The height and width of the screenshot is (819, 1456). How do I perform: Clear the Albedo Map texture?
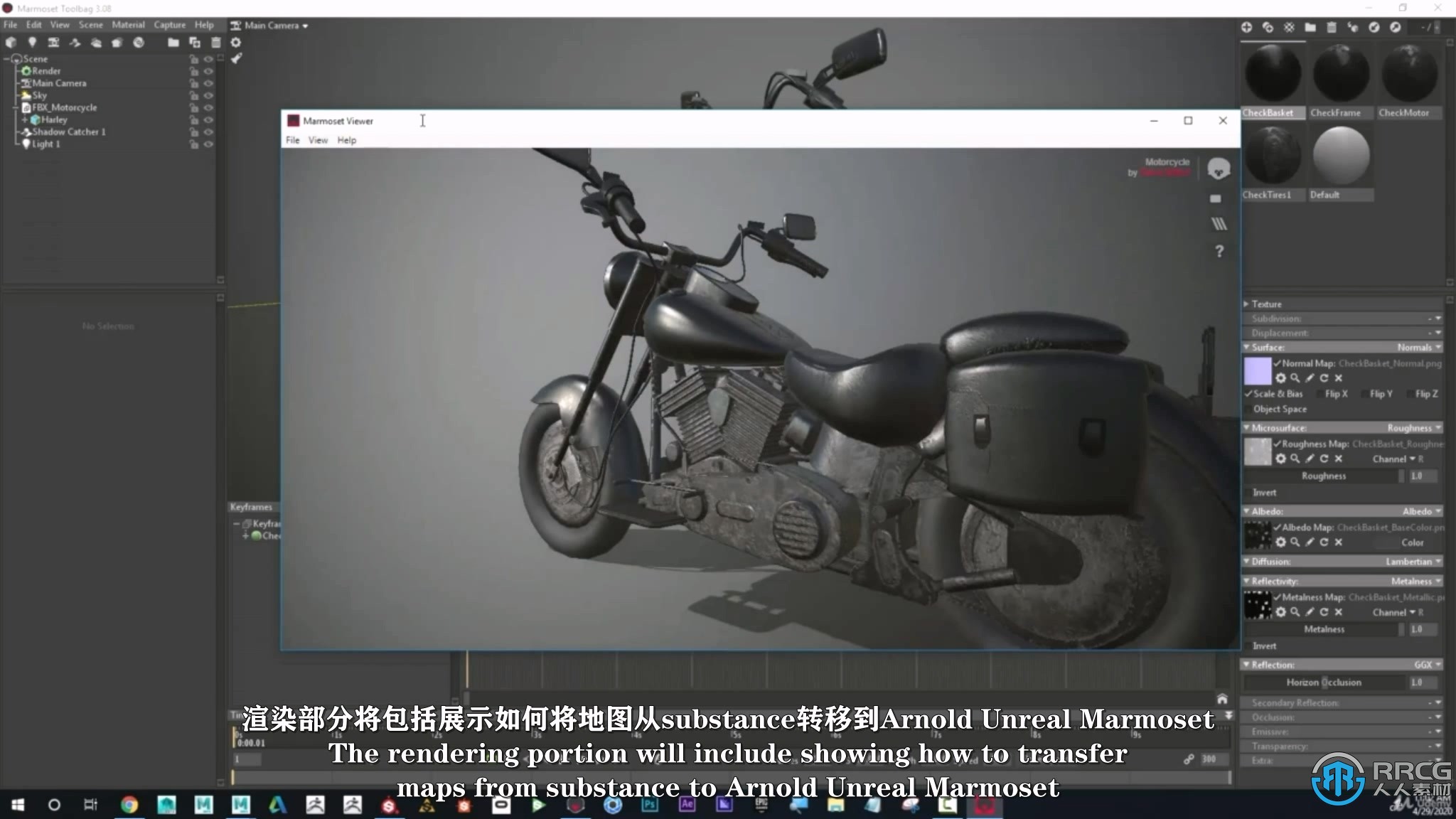pyautogui.click(x=1339, y=542)
